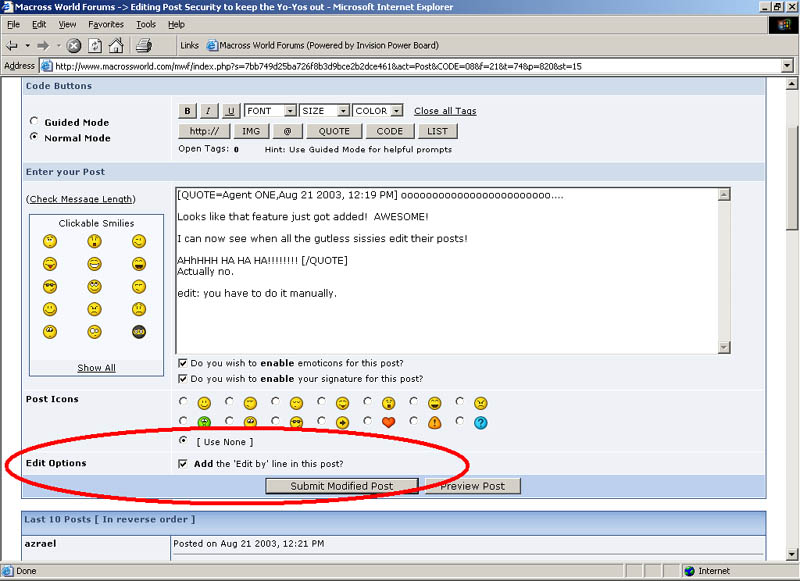Insert the plain smile clickable smiley
This screenshot has height=581, width=800.
click(50, 309)
